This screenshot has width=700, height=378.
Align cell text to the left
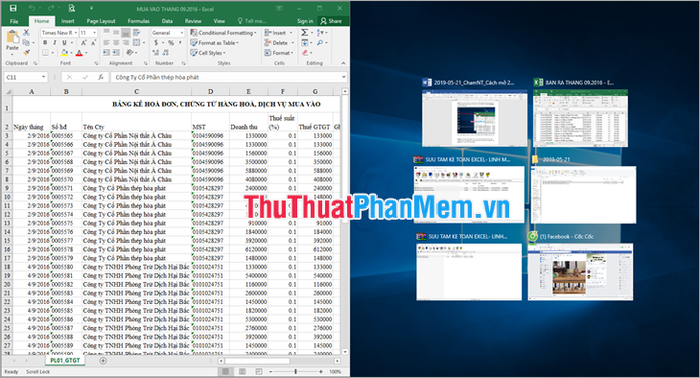click(x=106, y=43)
